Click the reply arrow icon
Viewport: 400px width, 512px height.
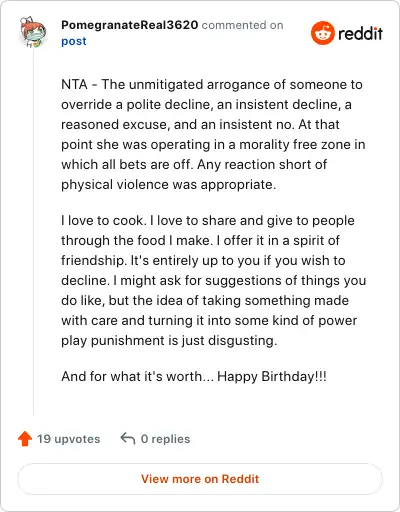tap(128, 438)
